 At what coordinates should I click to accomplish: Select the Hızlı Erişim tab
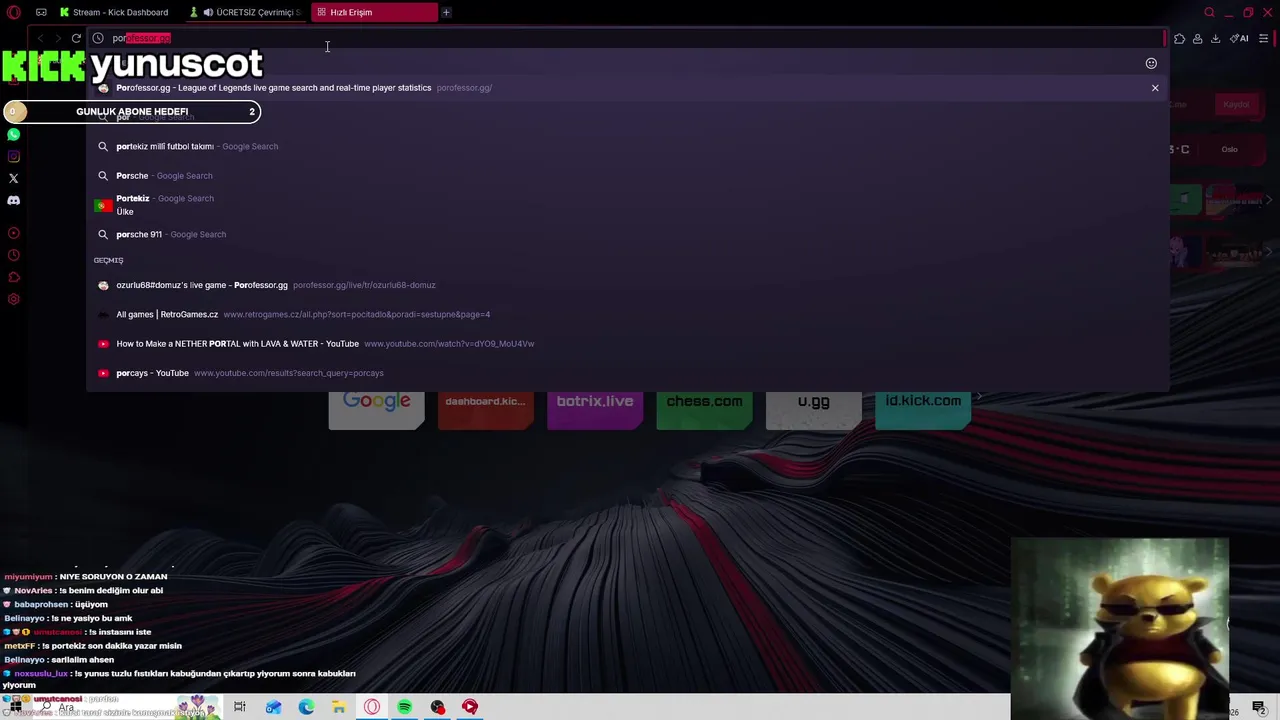coord(374,12)
